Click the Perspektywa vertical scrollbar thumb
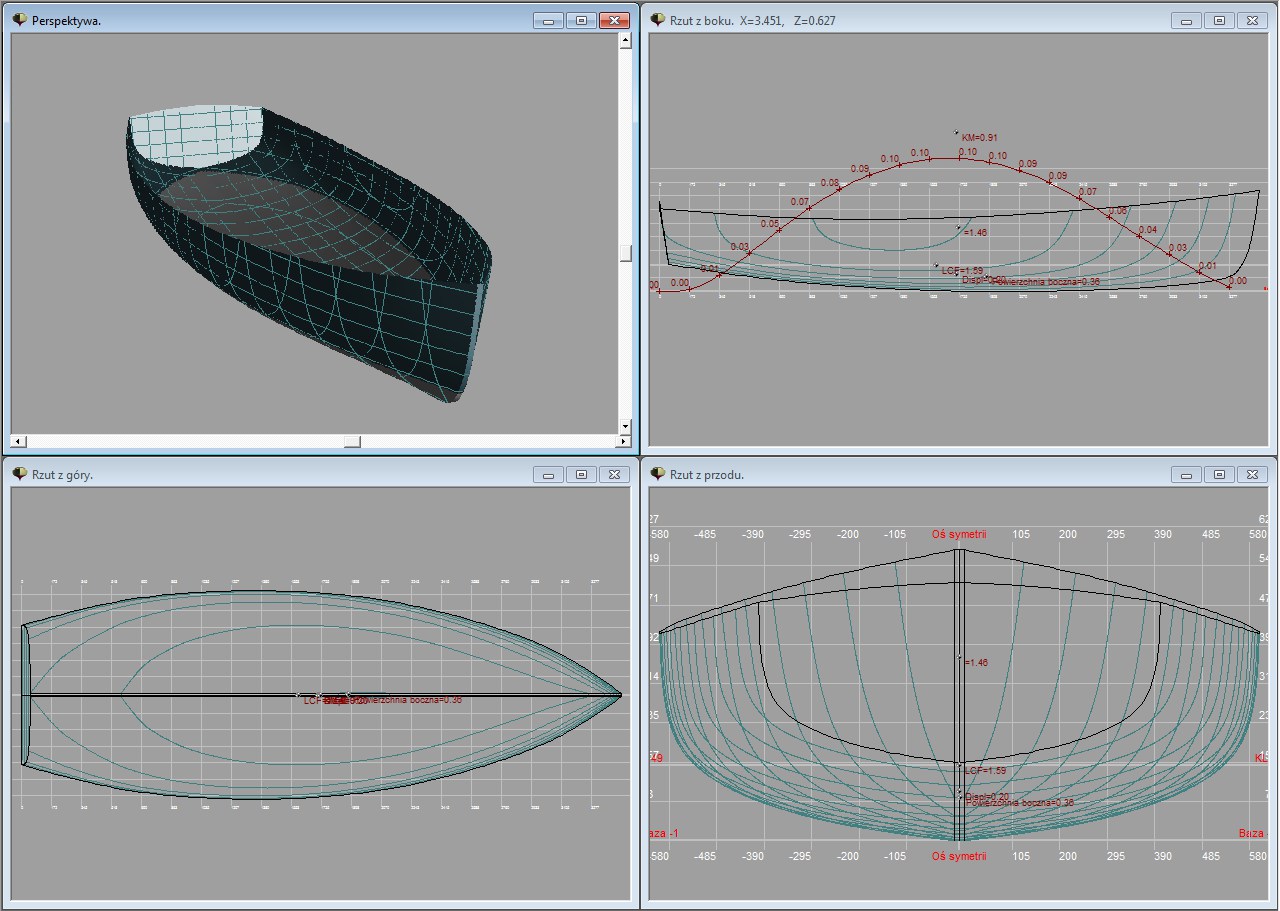The image size is (1280, 911). [x=625, y=253]
